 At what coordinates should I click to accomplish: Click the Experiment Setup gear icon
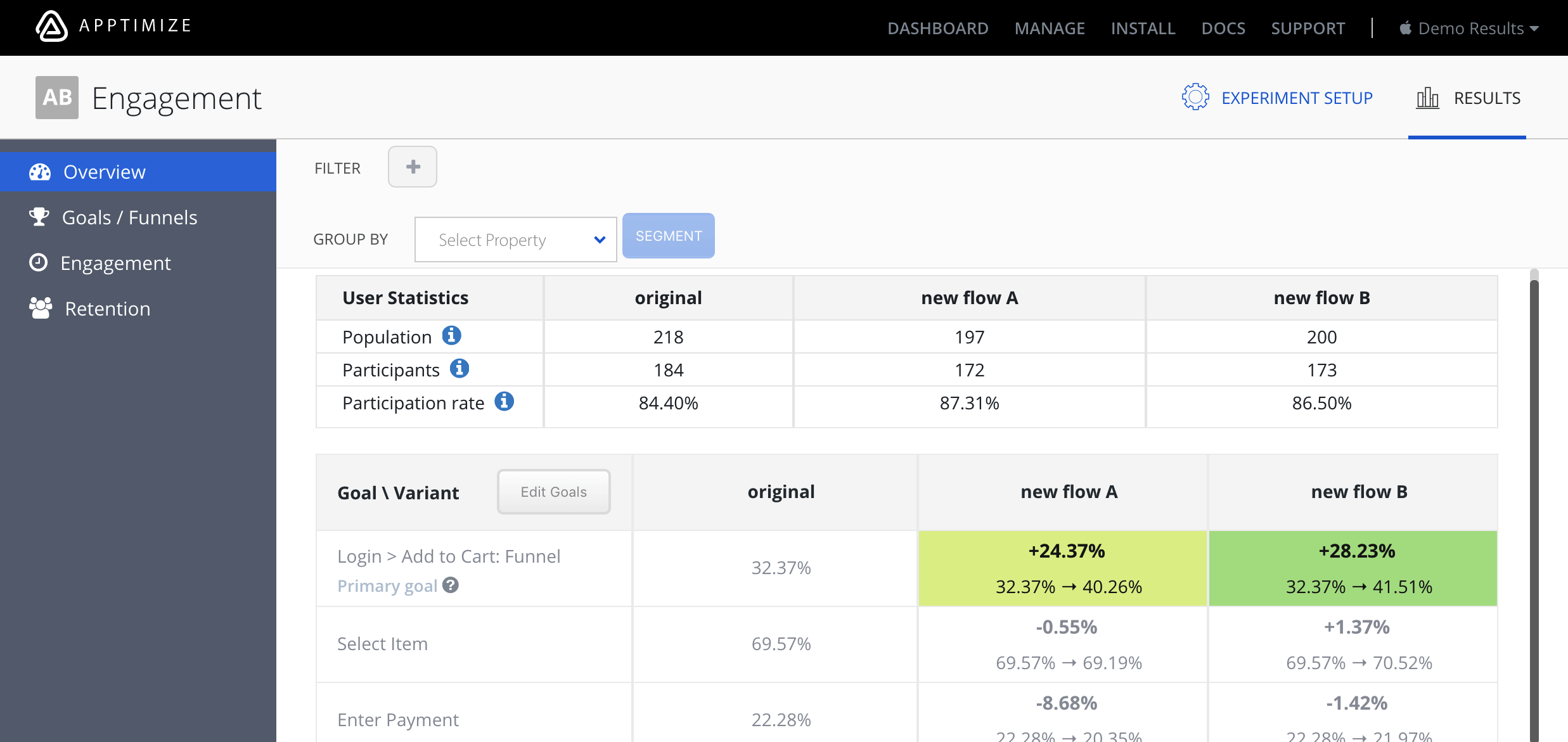(x=1195, y=97)
